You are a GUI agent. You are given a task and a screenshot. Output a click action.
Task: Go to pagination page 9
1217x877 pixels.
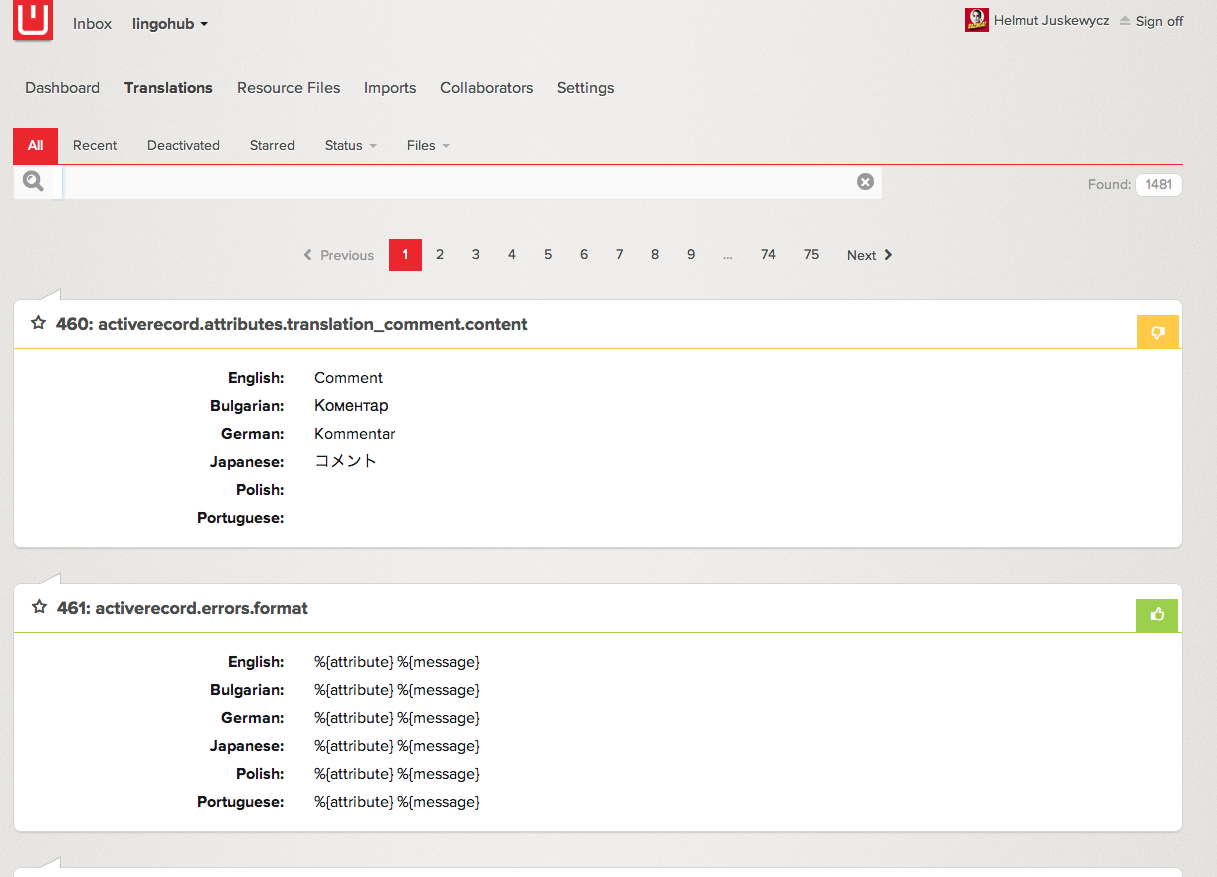(x=691, y=255)
